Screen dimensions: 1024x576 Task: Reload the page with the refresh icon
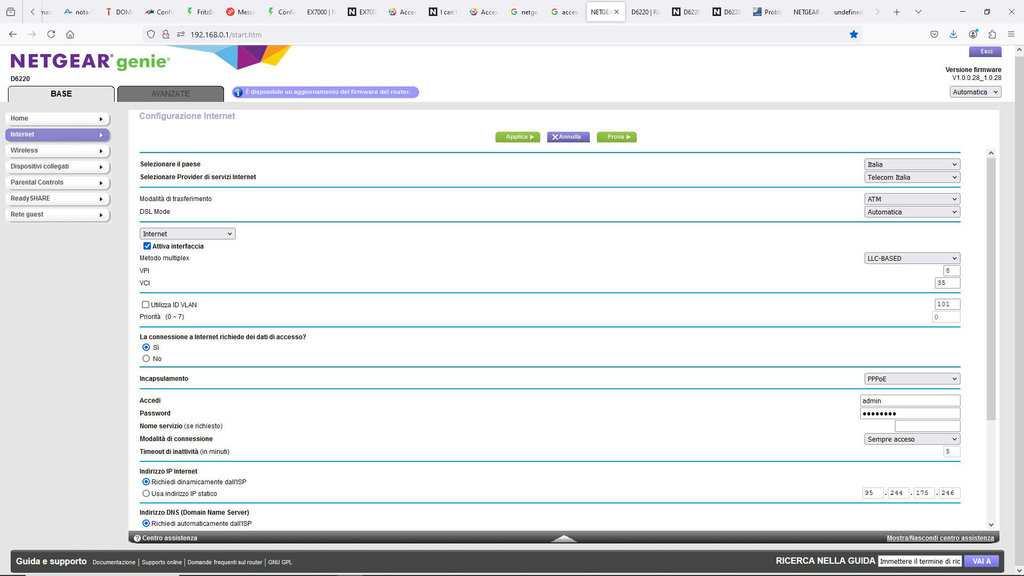pyautogui.click(x=51, y=35)
